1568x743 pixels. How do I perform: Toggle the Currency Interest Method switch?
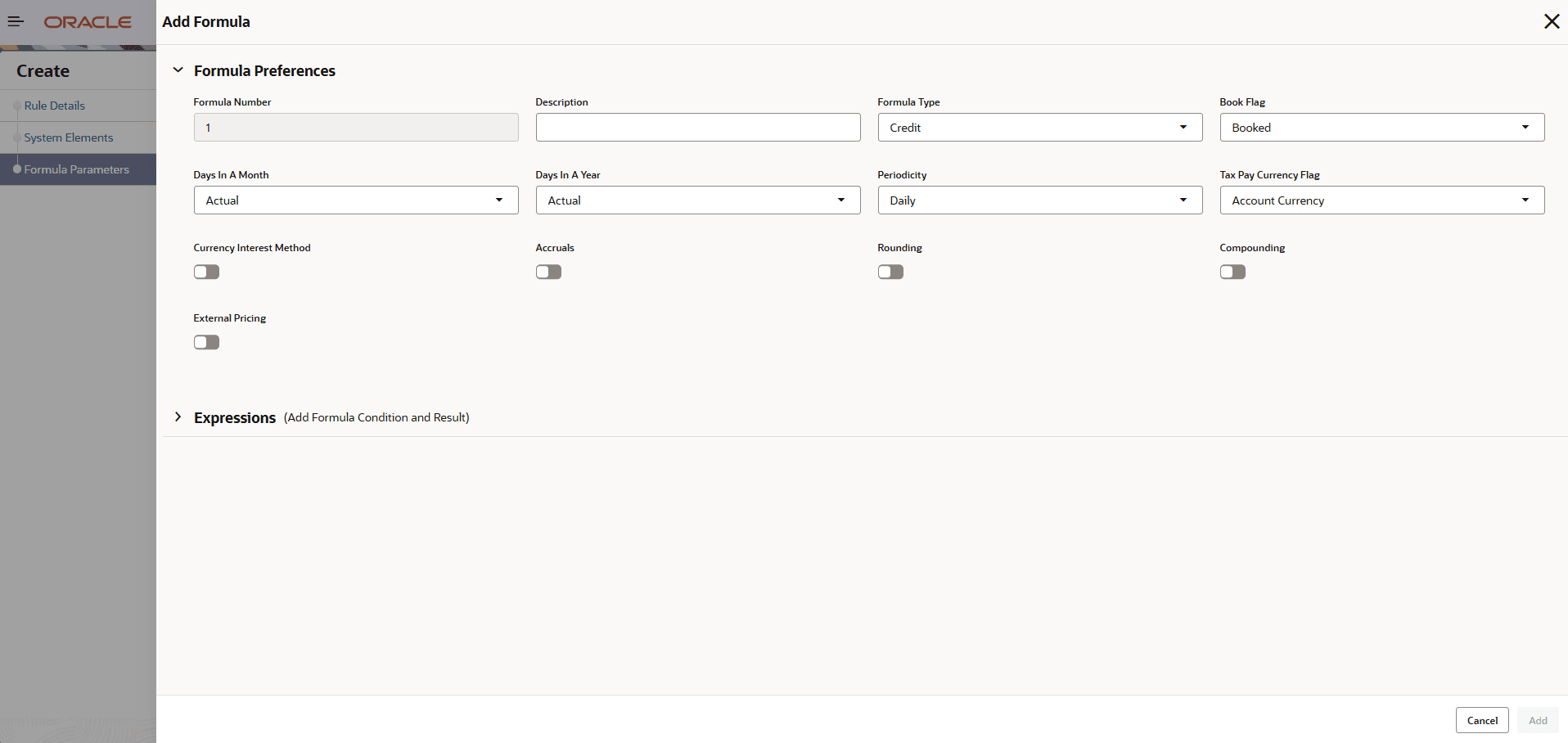point(206,272)
